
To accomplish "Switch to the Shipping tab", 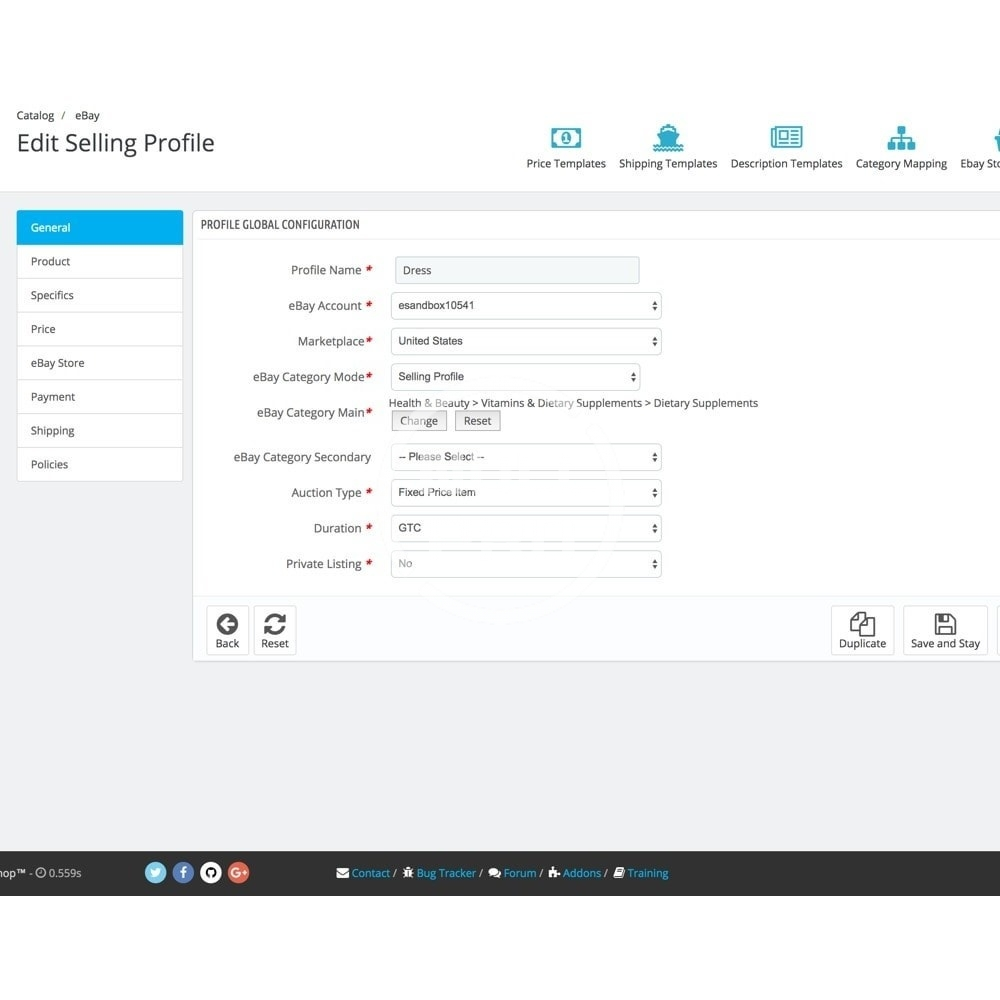I will click(x=100, y=431).
